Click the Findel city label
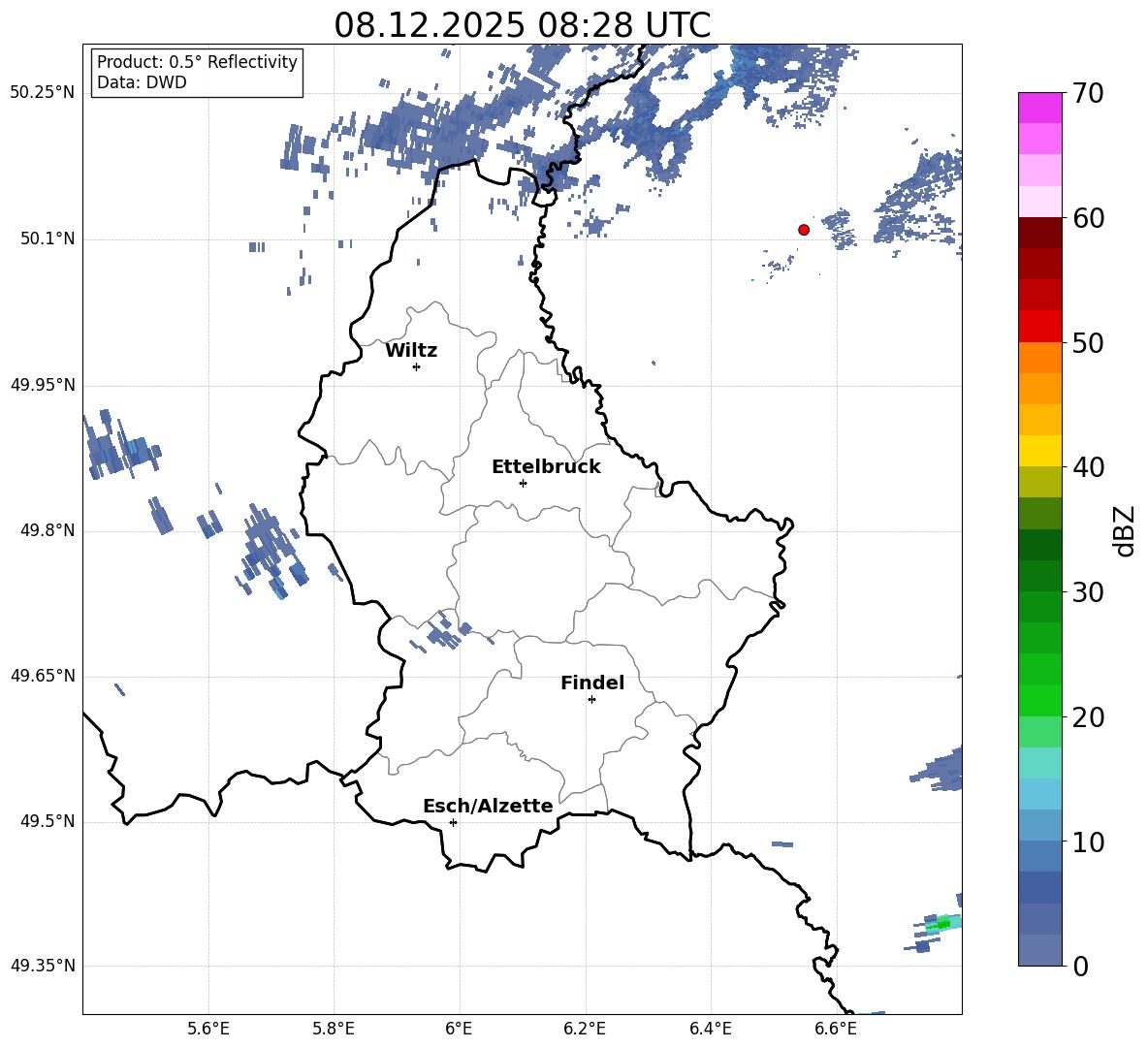 coord(592,683)
